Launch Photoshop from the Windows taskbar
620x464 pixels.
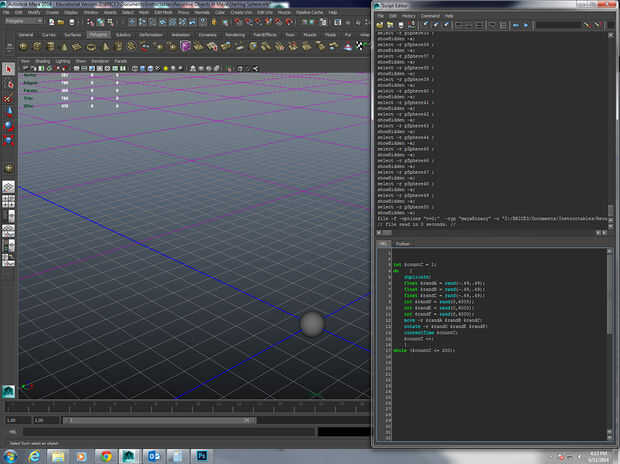click(199, 455)
